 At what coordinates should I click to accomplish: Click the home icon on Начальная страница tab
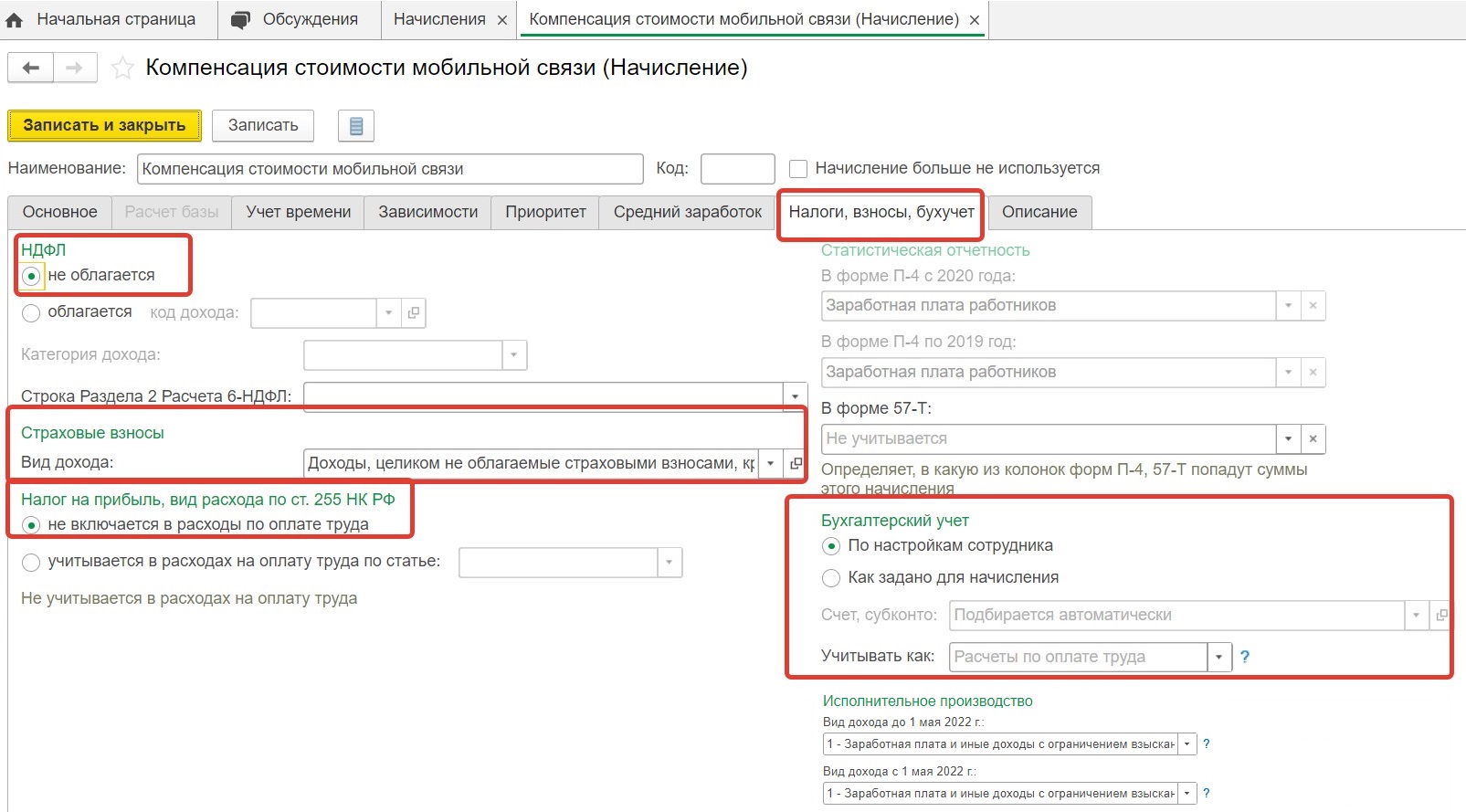(15, 20)
